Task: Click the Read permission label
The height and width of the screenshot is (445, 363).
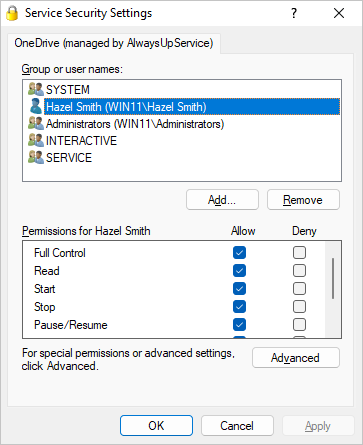Action: click(x=47, y=271)
